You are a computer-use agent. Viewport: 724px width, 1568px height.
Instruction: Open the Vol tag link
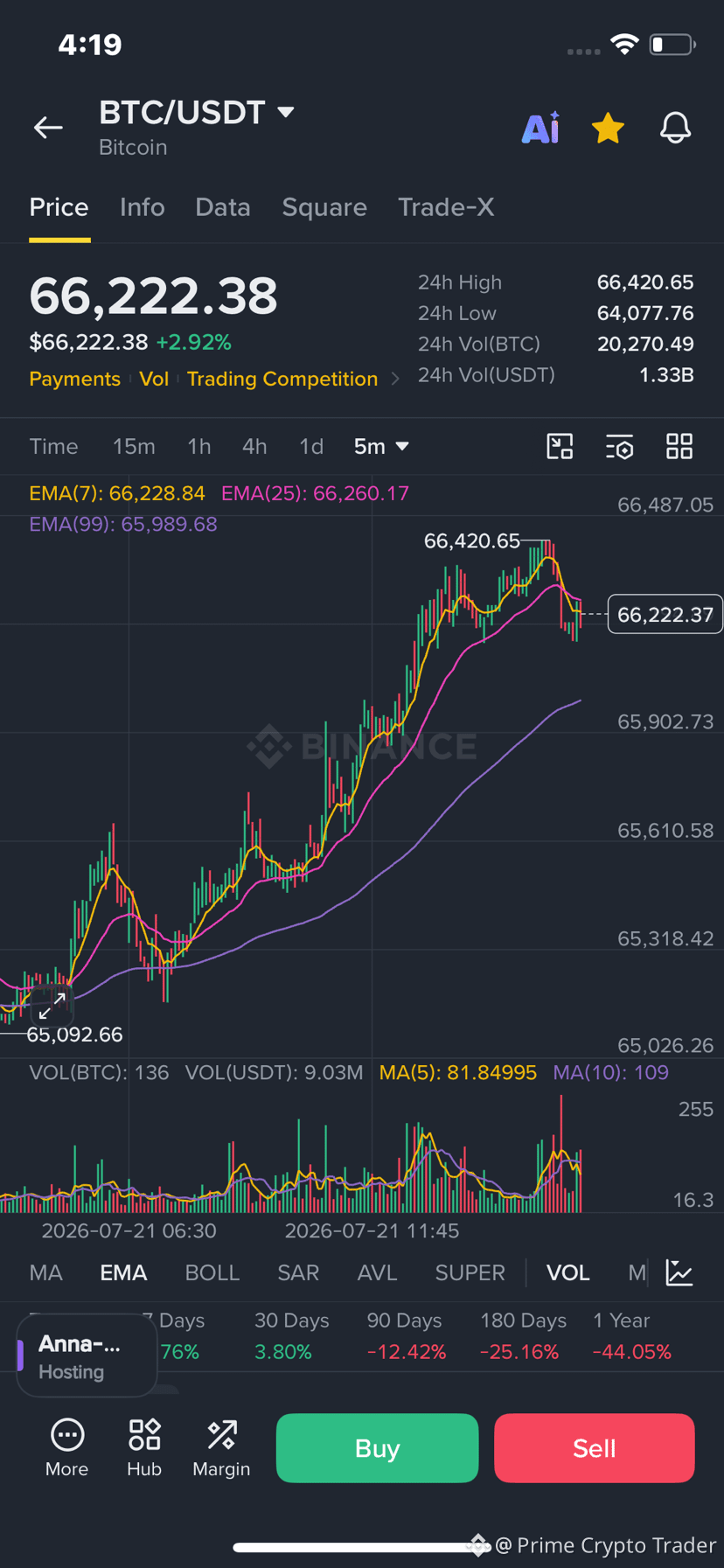coord(154,379)
